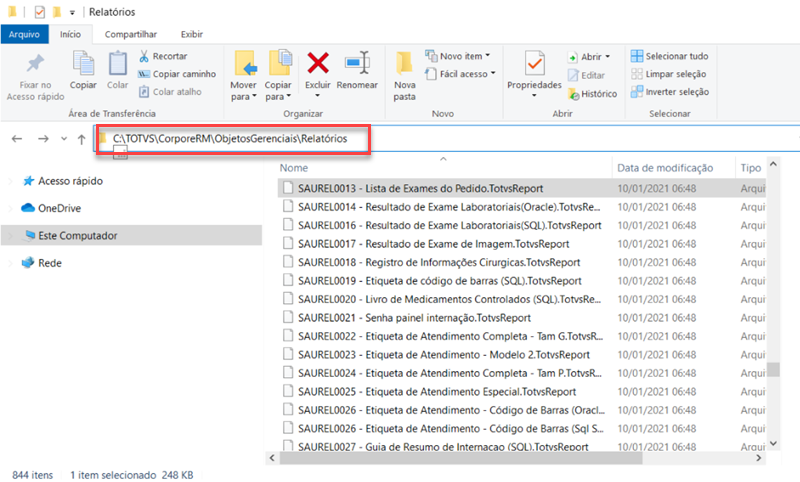This screenshot has width=800, height=482.
Task: Click the Copiar ribbon icon
Action: click(83, 63)
